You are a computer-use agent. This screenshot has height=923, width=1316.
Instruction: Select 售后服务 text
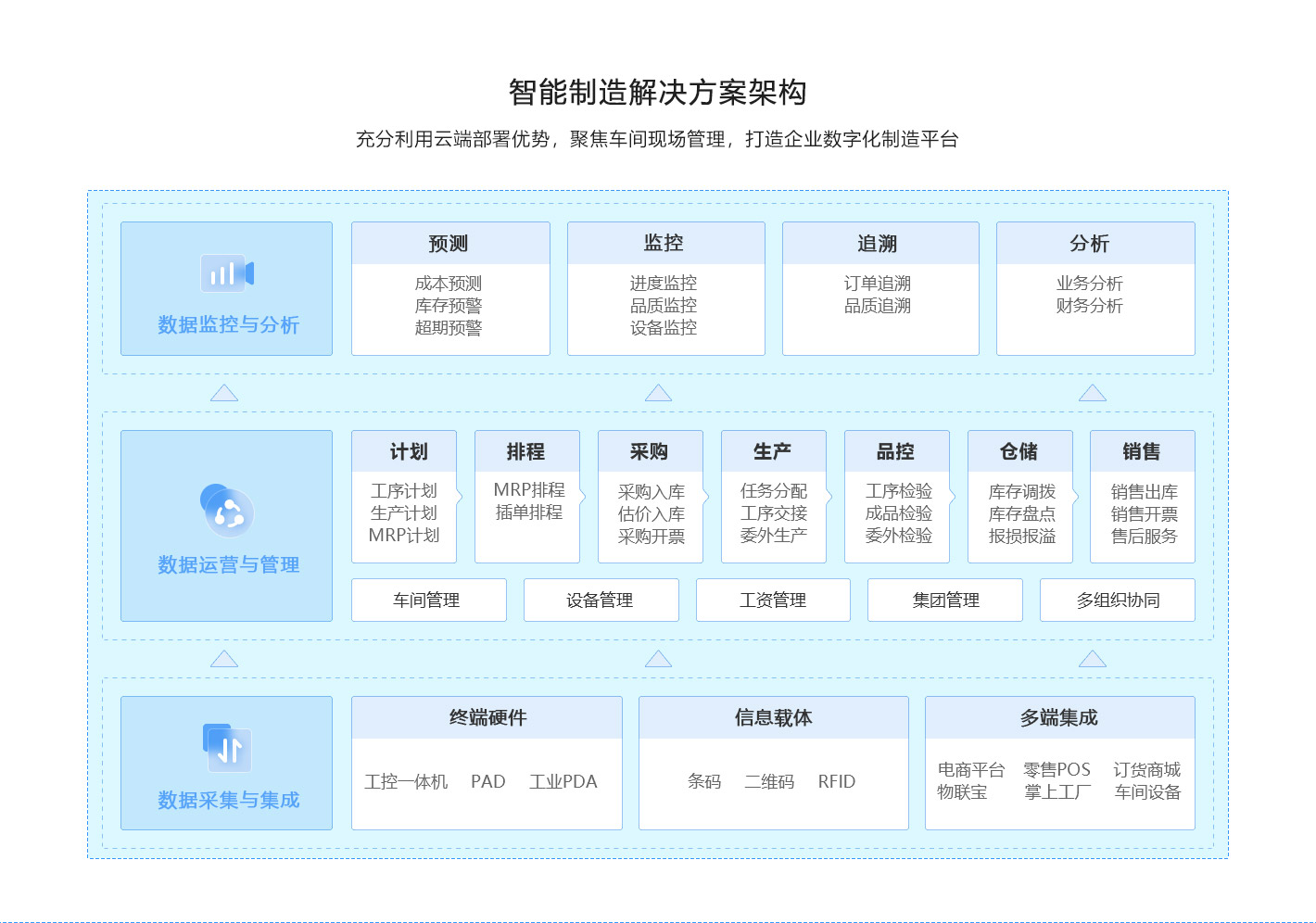(1145, 537)
